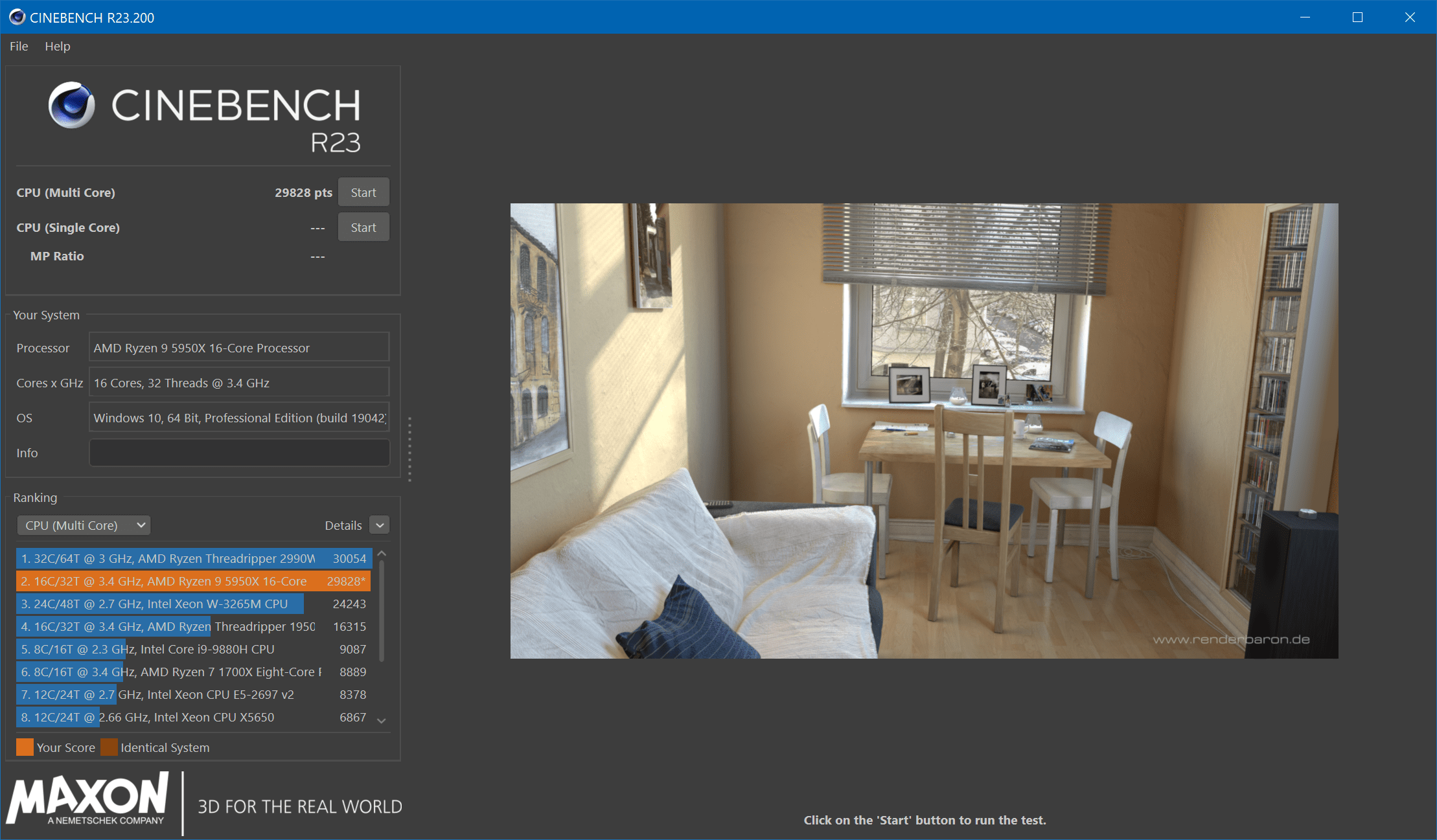This screenshot has width=1437, height=840.
Task: Click the ranking list scroll-up arrow
Action: [x=382, y=554]
